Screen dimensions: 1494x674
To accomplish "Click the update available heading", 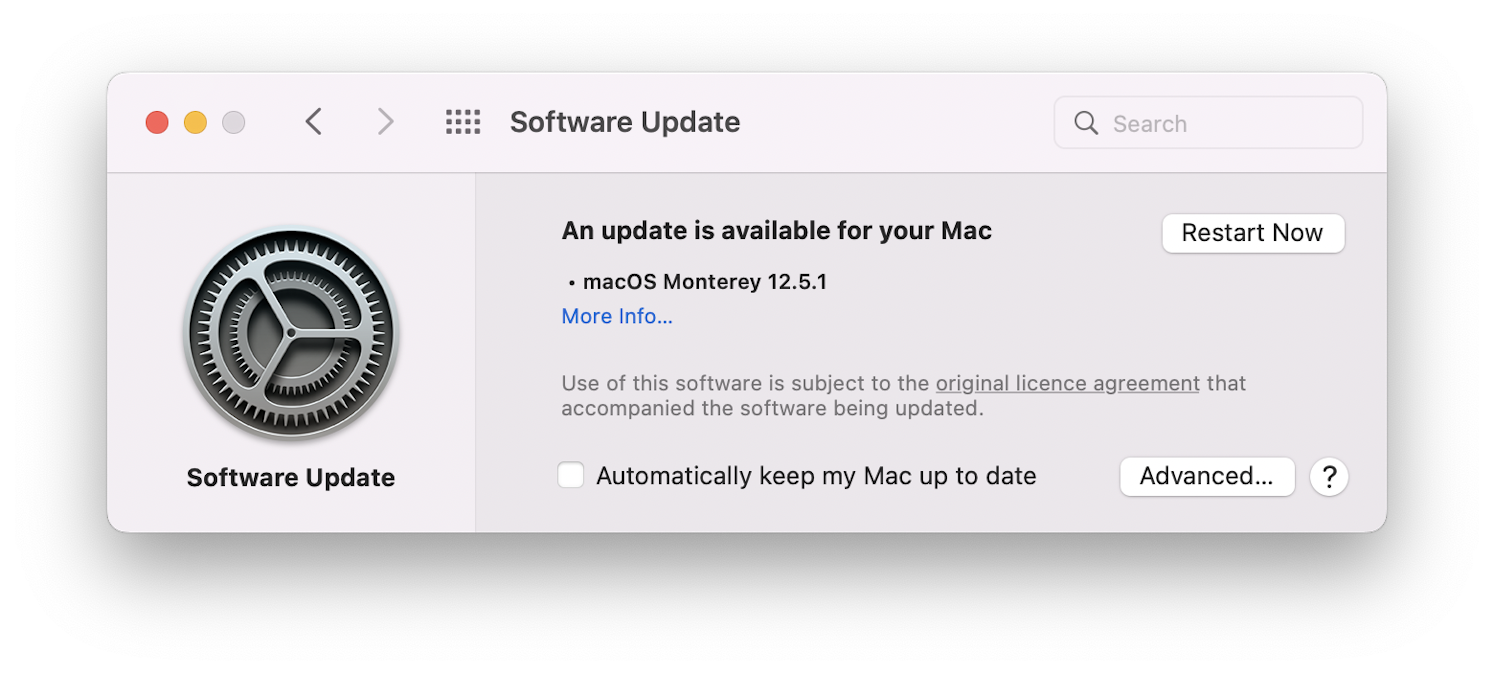I will (776, 230).
